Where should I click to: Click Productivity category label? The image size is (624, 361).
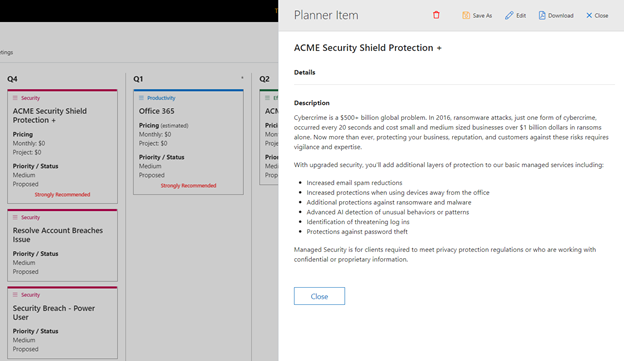tap(161, 98)
